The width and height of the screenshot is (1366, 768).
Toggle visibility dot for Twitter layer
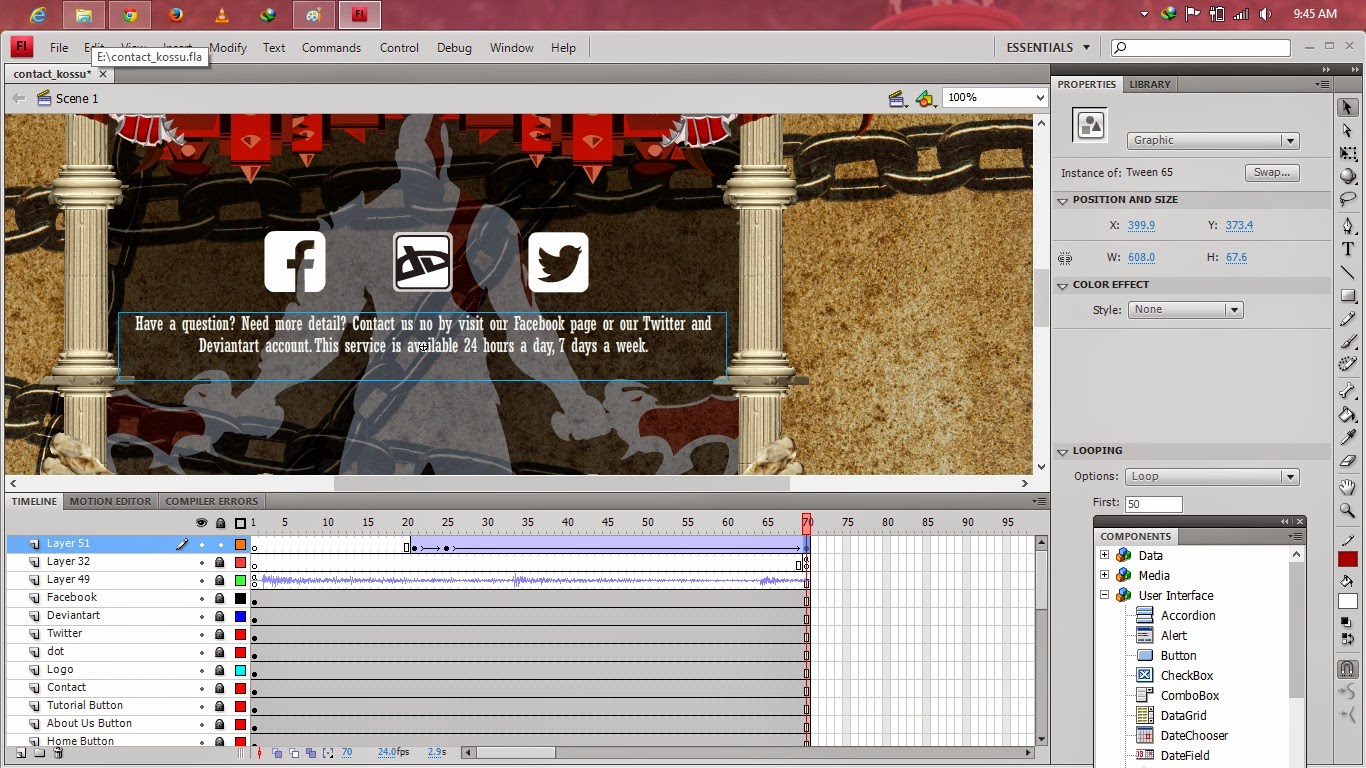point(202,634)
